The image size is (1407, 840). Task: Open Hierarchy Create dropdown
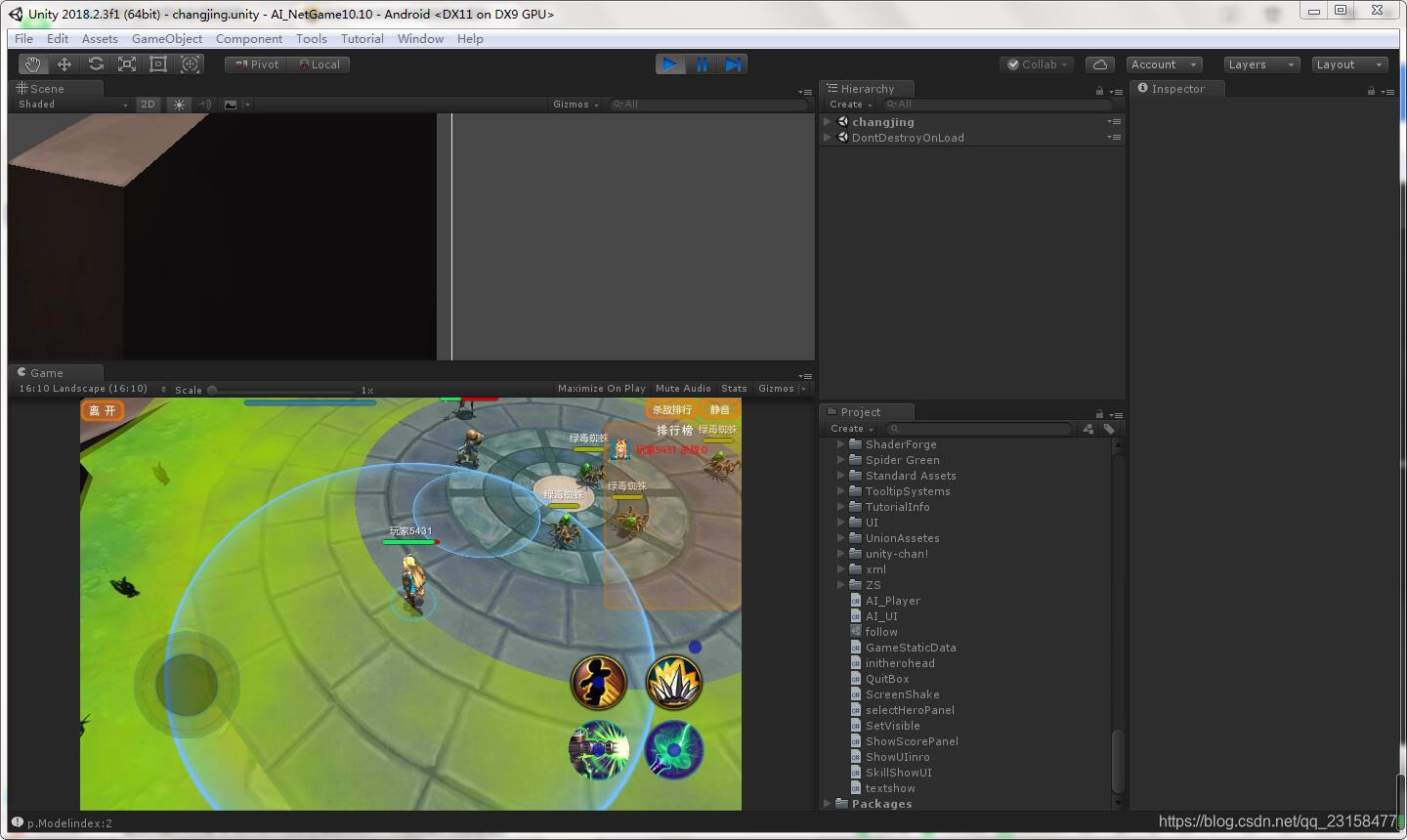coord(850,105)
